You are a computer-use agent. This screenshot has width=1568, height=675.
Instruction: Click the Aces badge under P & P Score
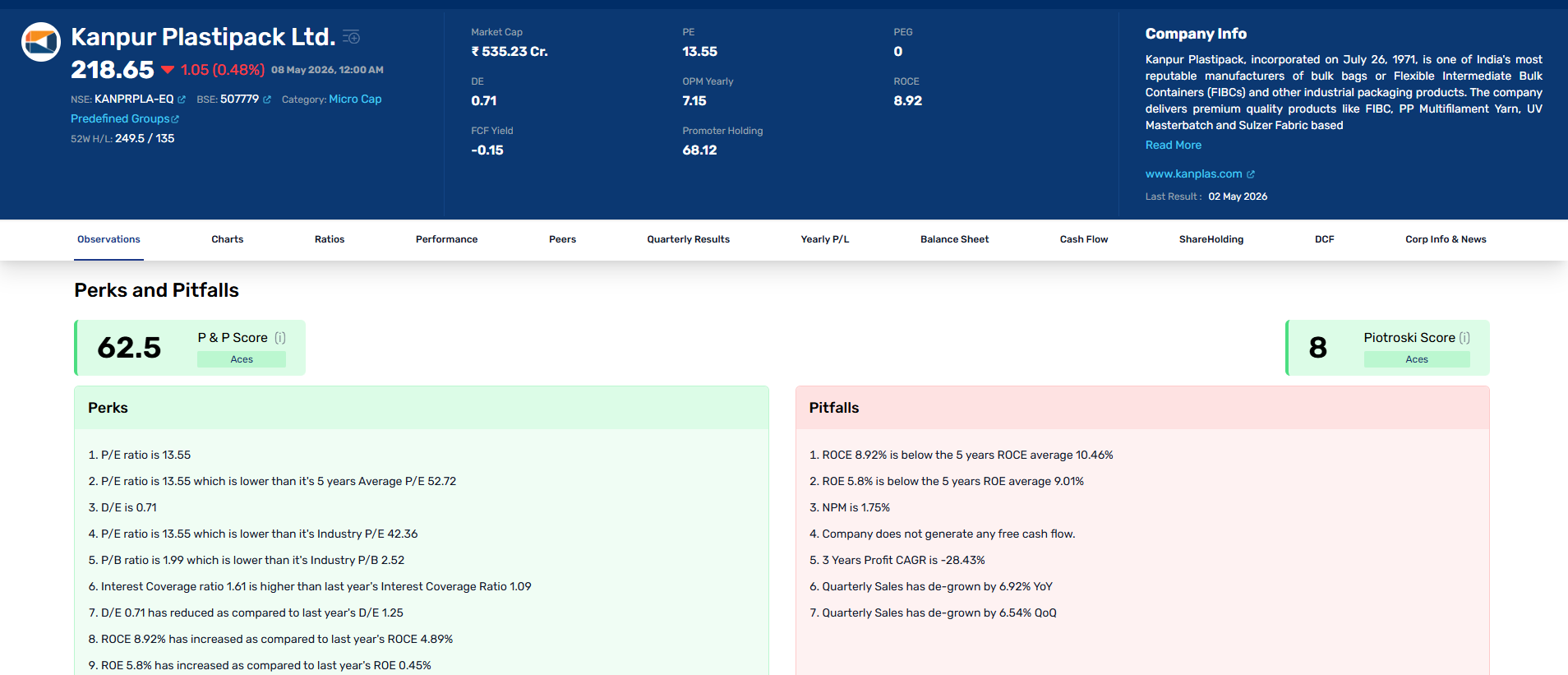[x=242, y=359]
